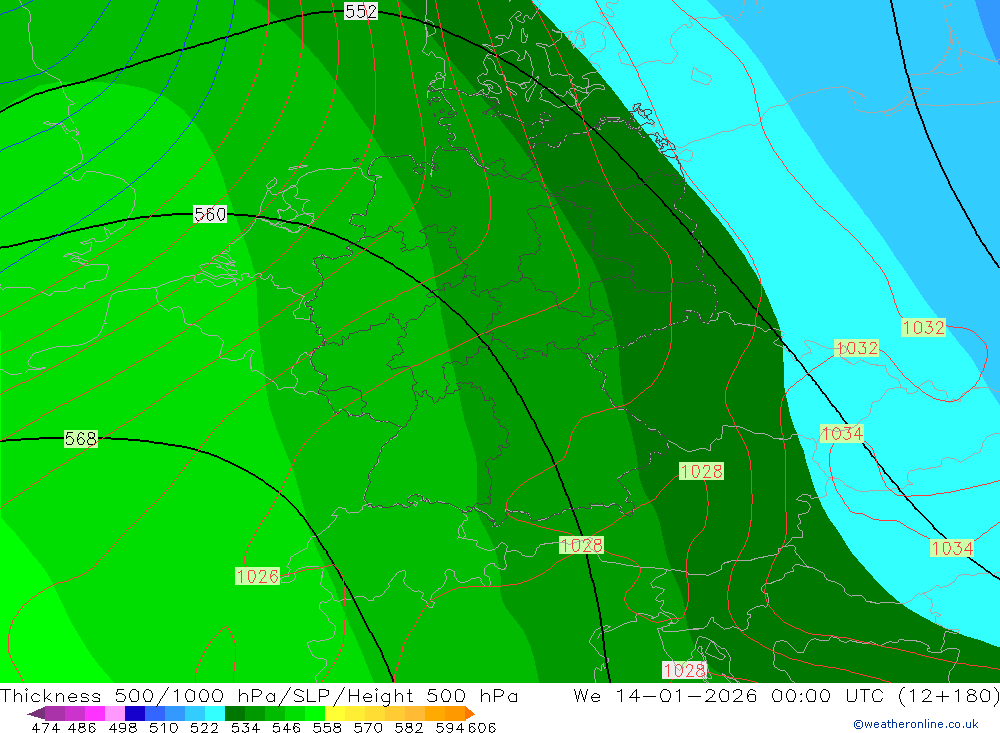Image resolution: width=1000 pixels, height=733 pixels.
Task: Click the 1026 pressure isobar label
Action: pyautogui.click(x=258, y=576)
